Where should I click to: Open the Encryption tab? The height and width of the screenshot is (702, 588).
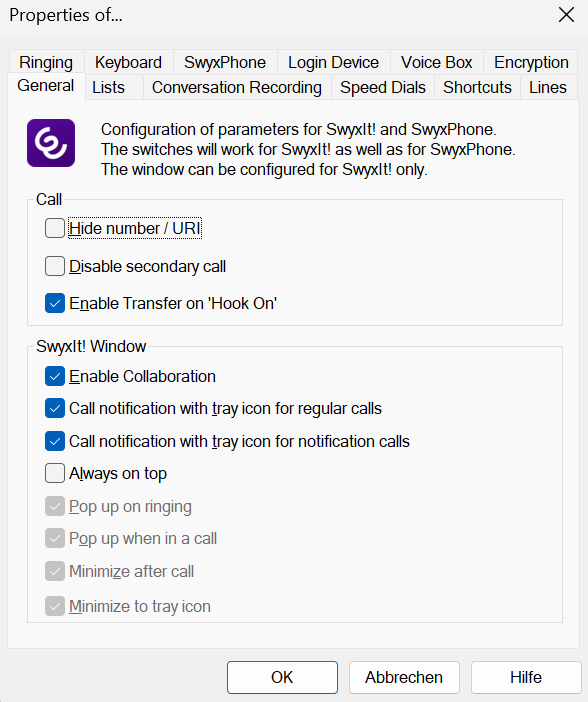point(531,62)
